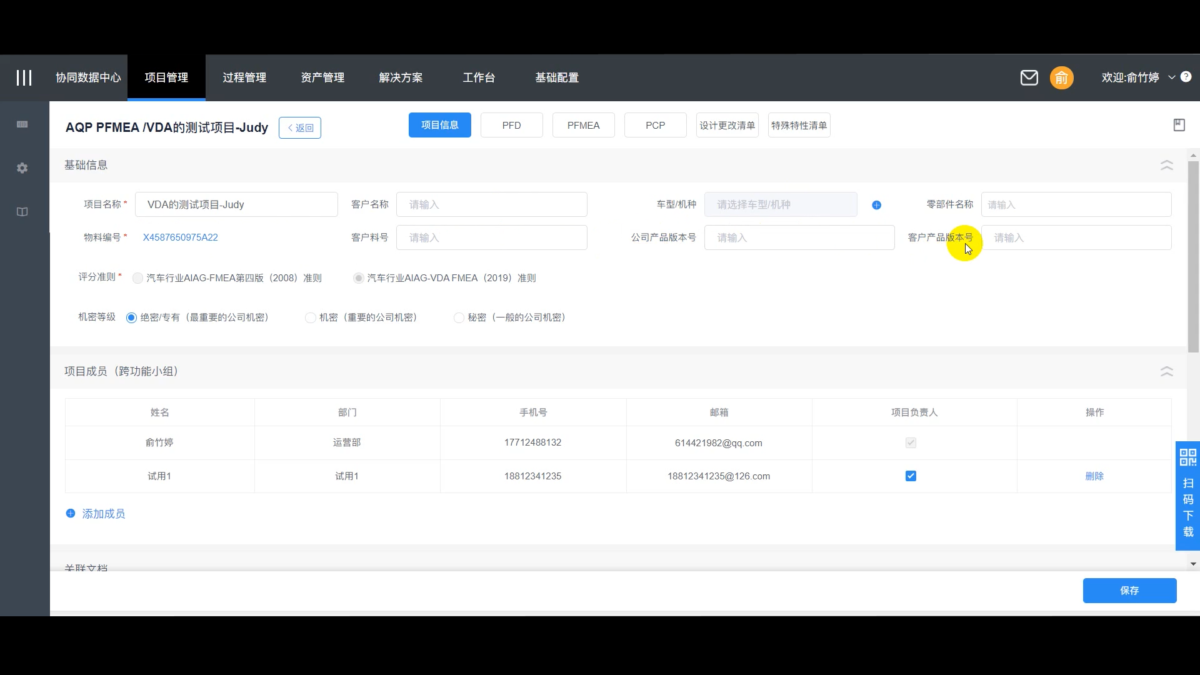Switch to the 项目信息 tab
The height and width of the screenshot is (675, 1200).
click(440, 125)
